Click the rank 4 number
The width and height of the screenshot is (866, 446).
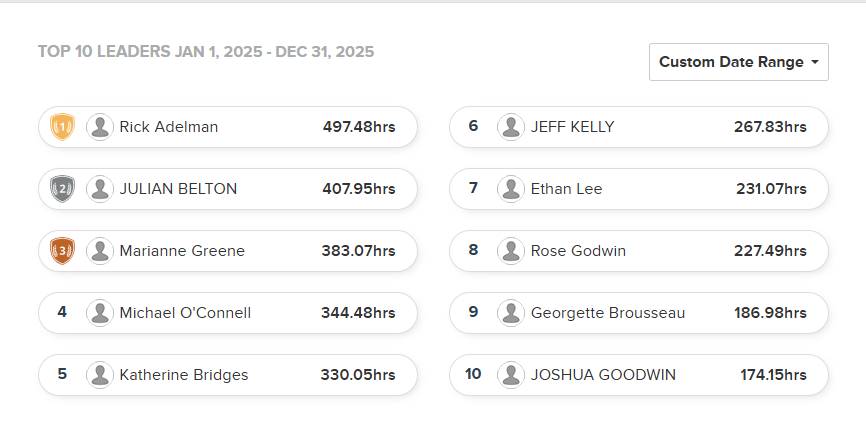pyautogui.click(x=62, y=312)
